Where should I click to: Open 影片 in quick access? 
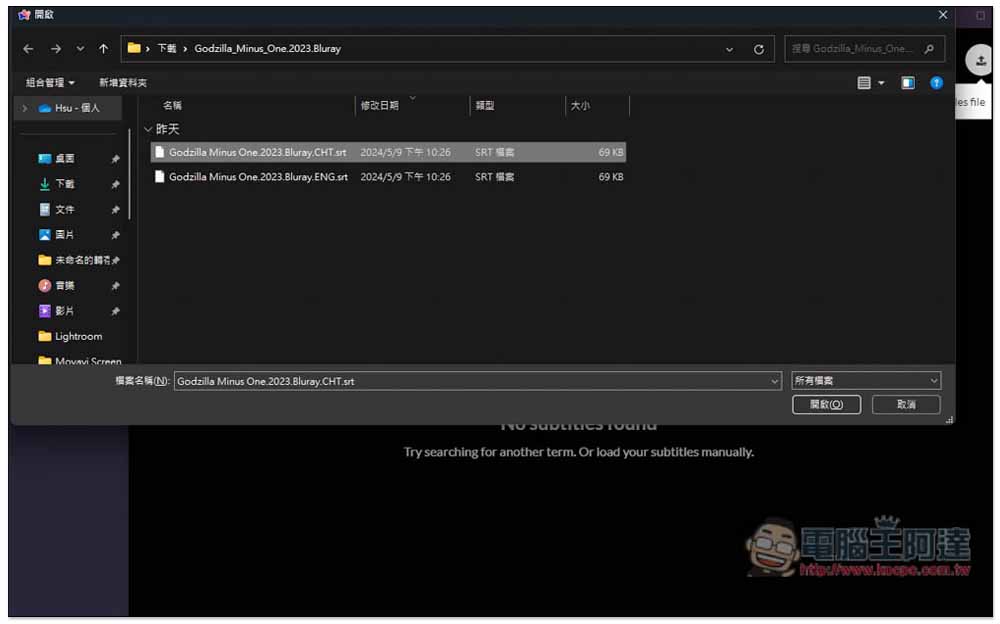pyautogui.click(x=64, y=311)
